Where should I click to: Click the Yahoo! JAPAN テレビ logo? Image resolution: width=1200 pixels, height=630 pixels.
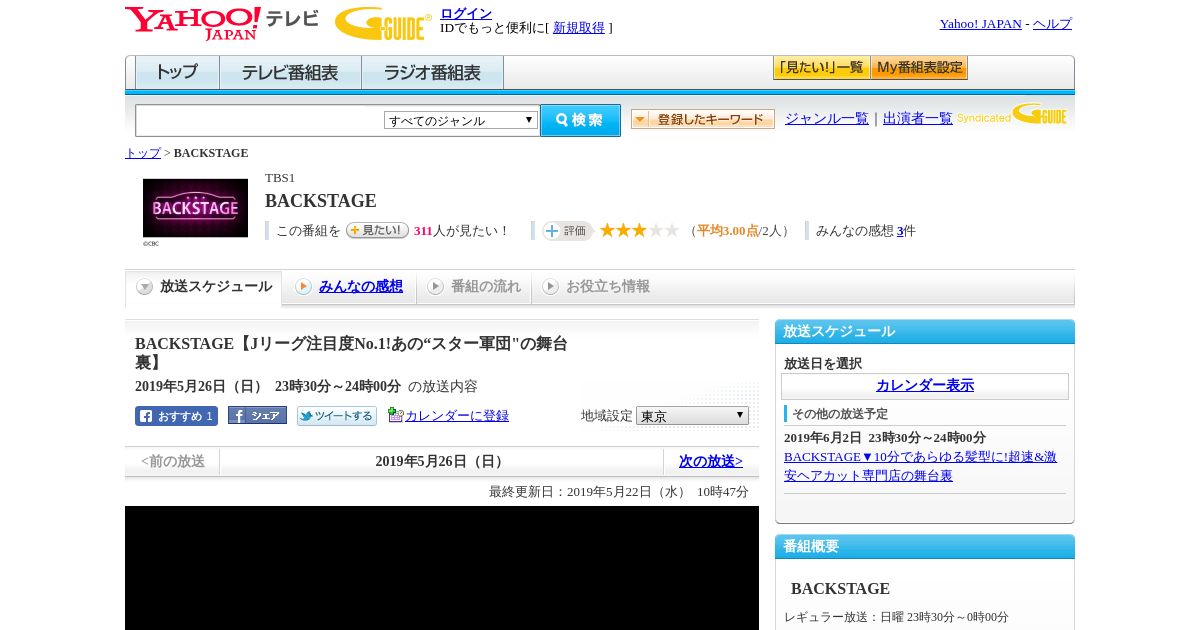coord(221,23)
